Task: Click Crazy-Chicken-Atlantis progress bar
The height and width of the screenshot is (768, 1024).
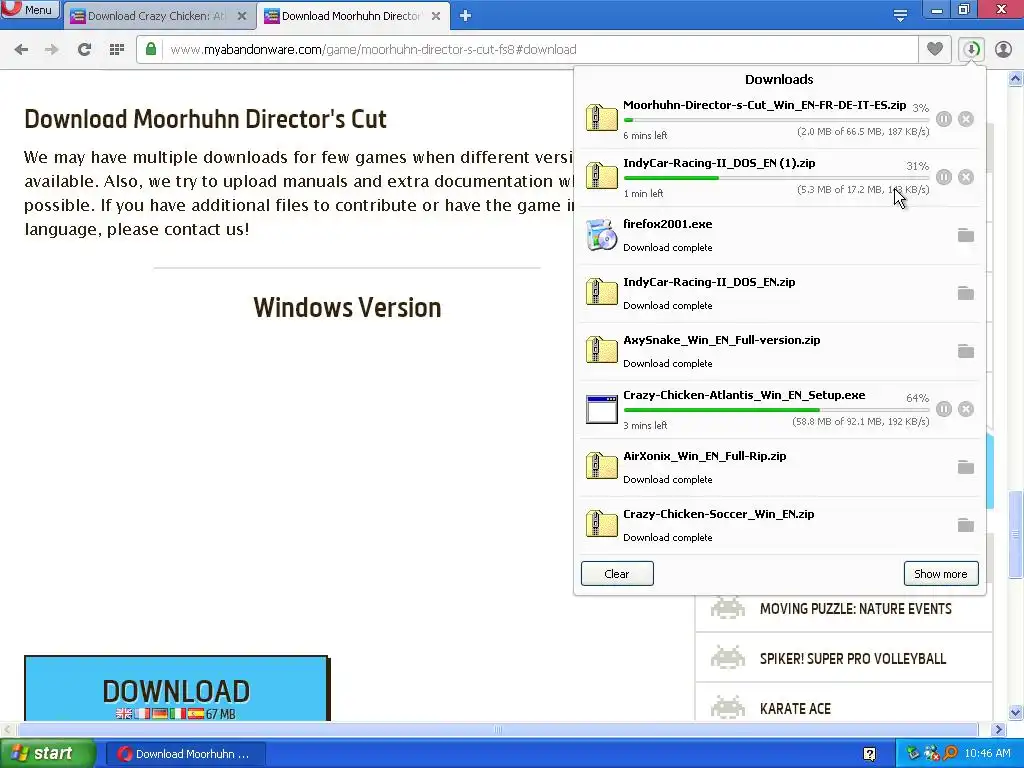Action: (776, 410)
